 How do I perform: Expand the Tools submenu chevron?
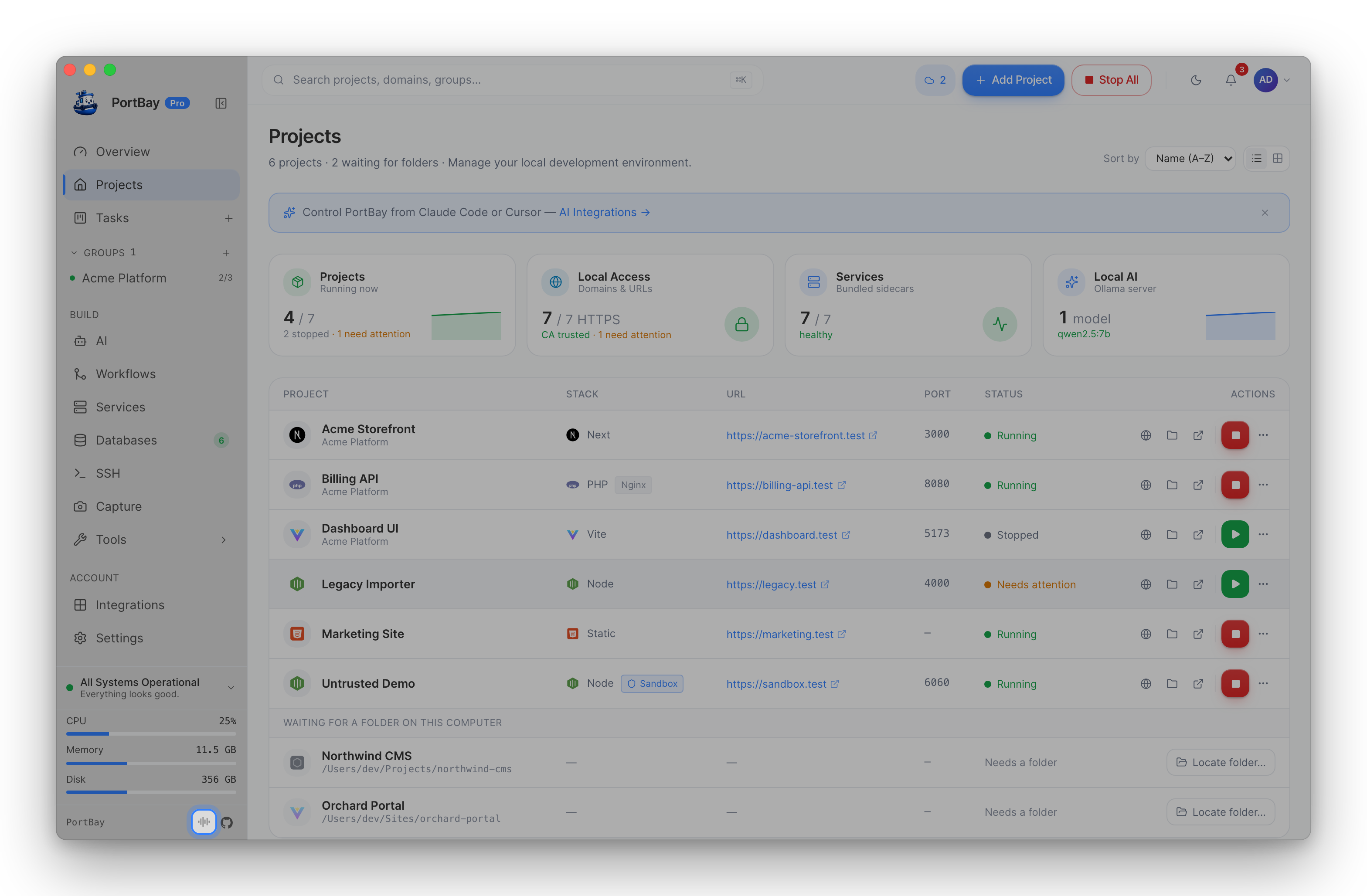click(x=224, y=540)
